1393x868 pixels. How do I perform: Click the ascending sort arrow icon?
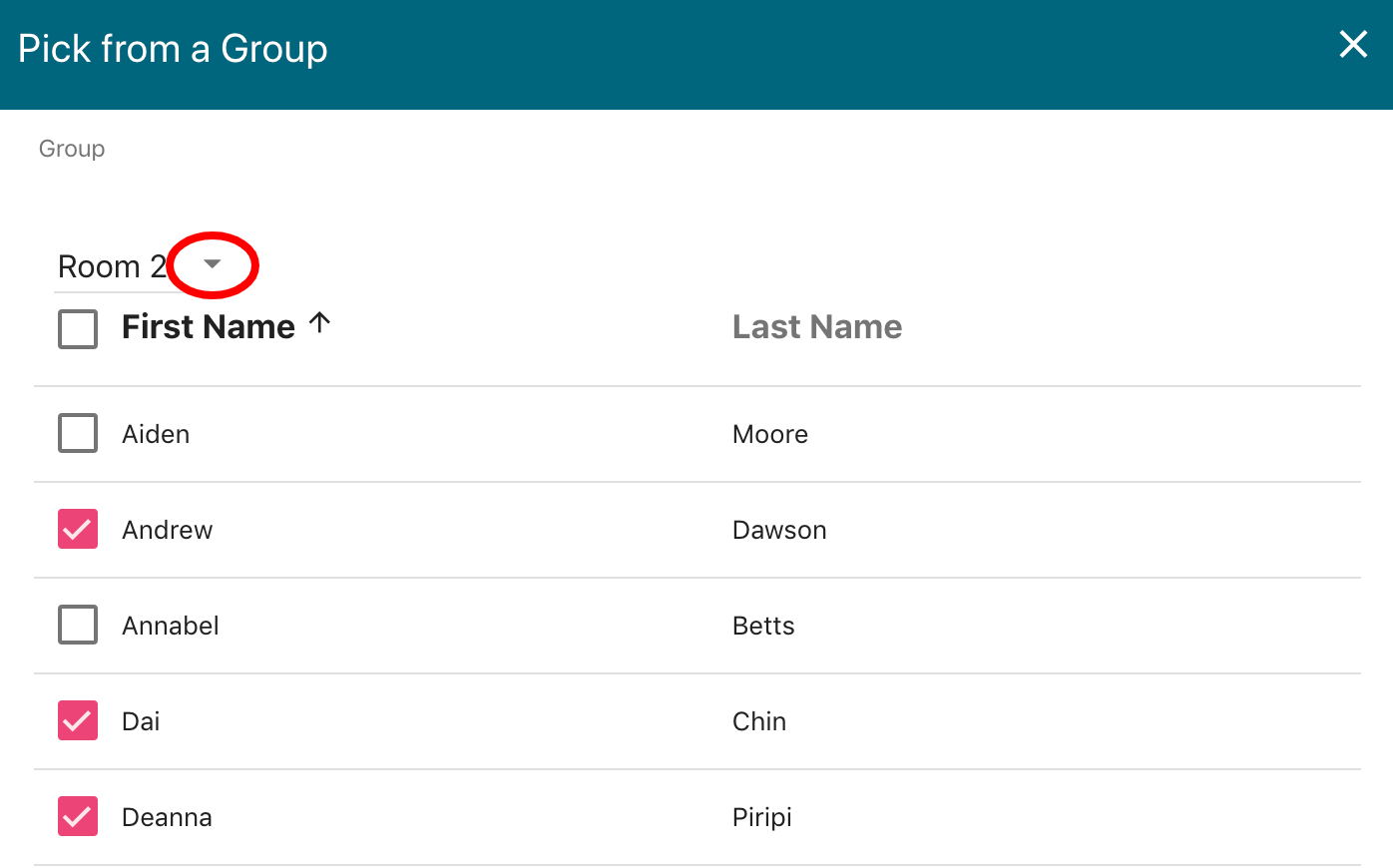click(x=319, y=323)
